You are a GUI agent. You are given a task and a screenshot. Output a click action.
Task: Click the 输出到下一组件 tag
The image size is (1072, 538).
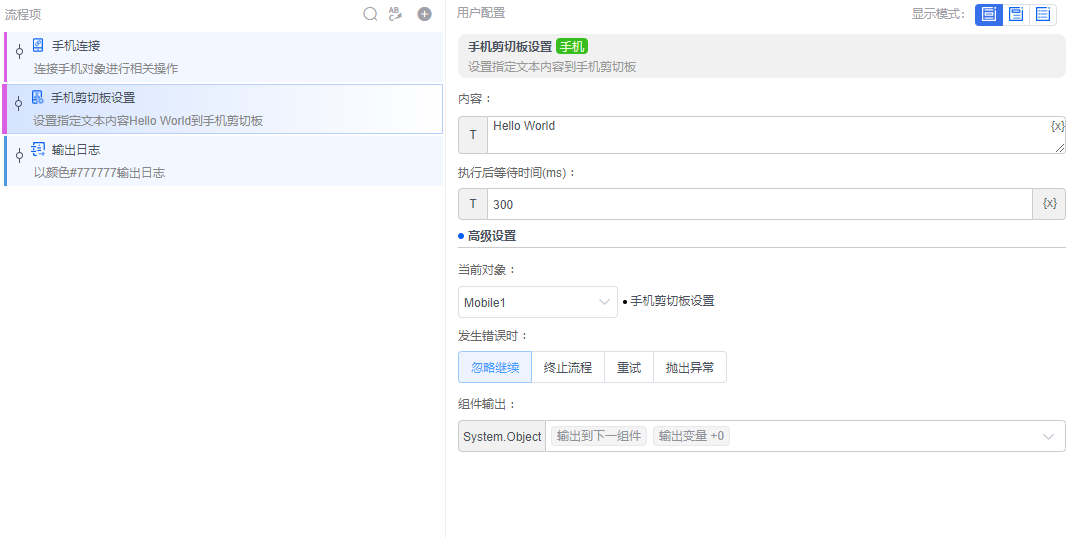point(599,436)
